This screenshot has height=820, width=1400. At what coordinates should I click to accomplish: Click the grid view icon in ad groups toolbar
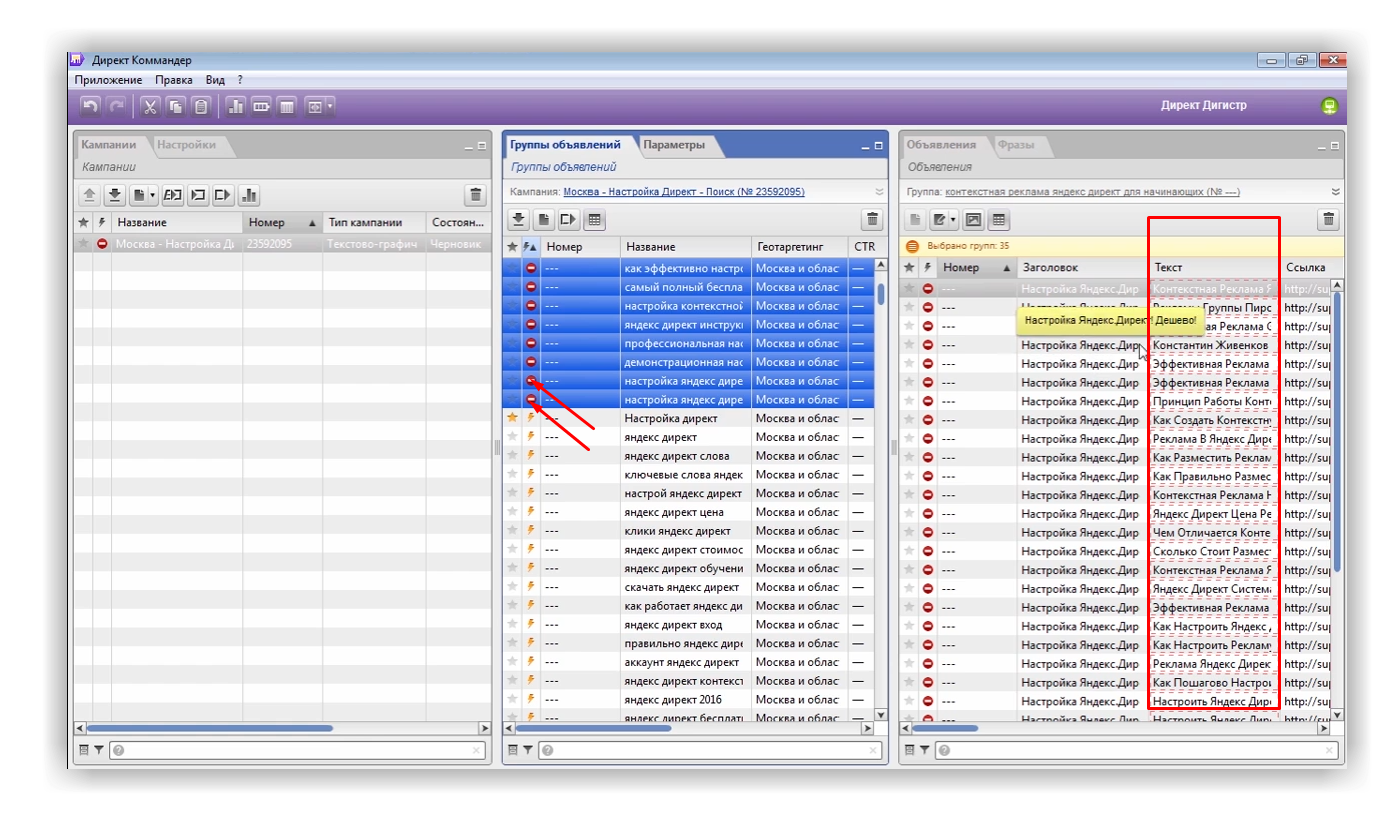click(594, 219)
